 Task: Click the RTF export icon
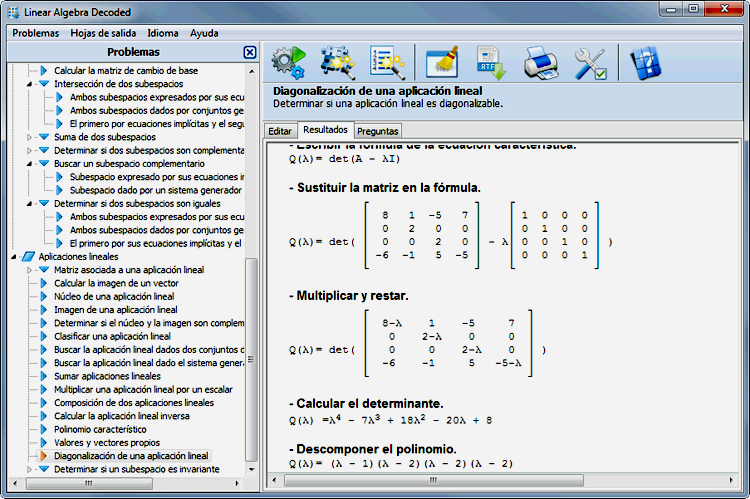pyautogui.click(x=491, y=62)
